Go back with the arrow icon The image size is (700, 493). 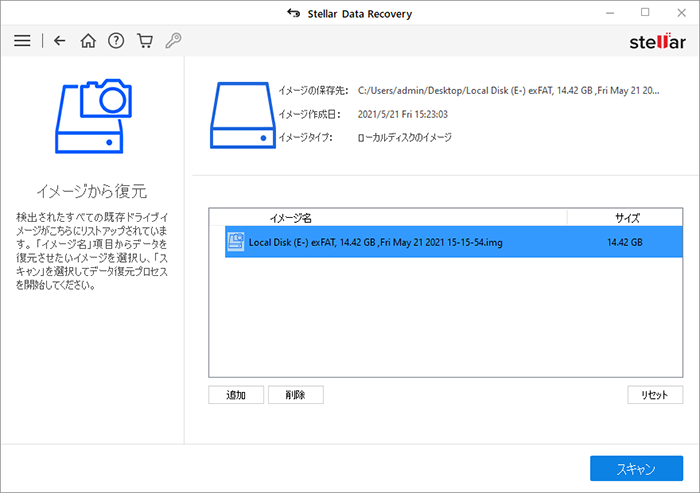coord(59,41)
